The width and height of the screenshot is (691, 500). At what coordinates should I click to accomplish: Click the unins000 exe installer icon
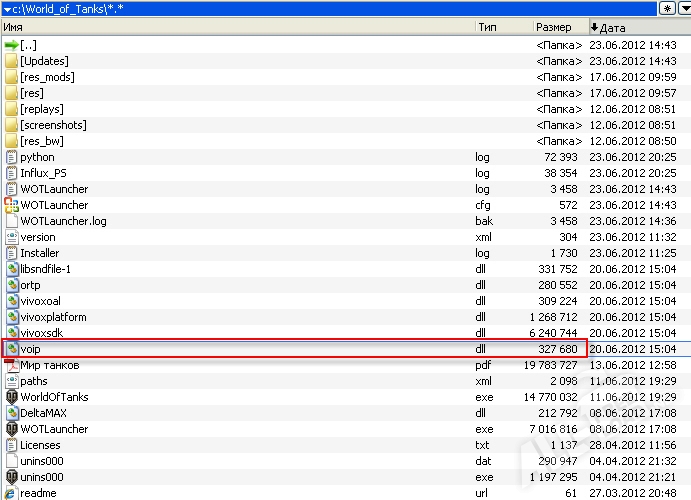(x=11, y=477)
